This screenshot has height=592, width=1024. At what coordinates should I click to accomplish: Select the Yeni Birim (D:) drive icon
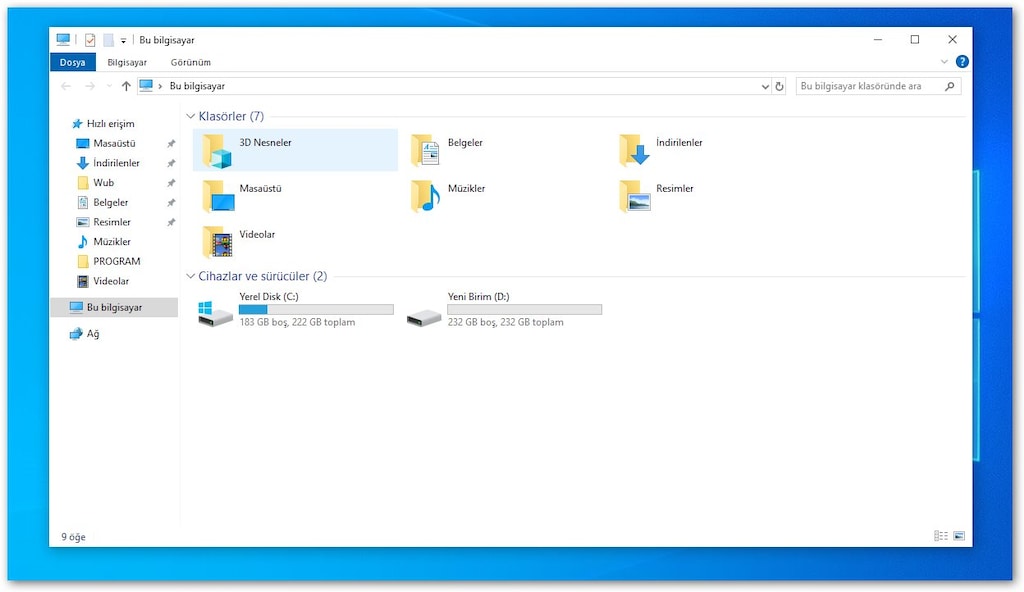424,318
